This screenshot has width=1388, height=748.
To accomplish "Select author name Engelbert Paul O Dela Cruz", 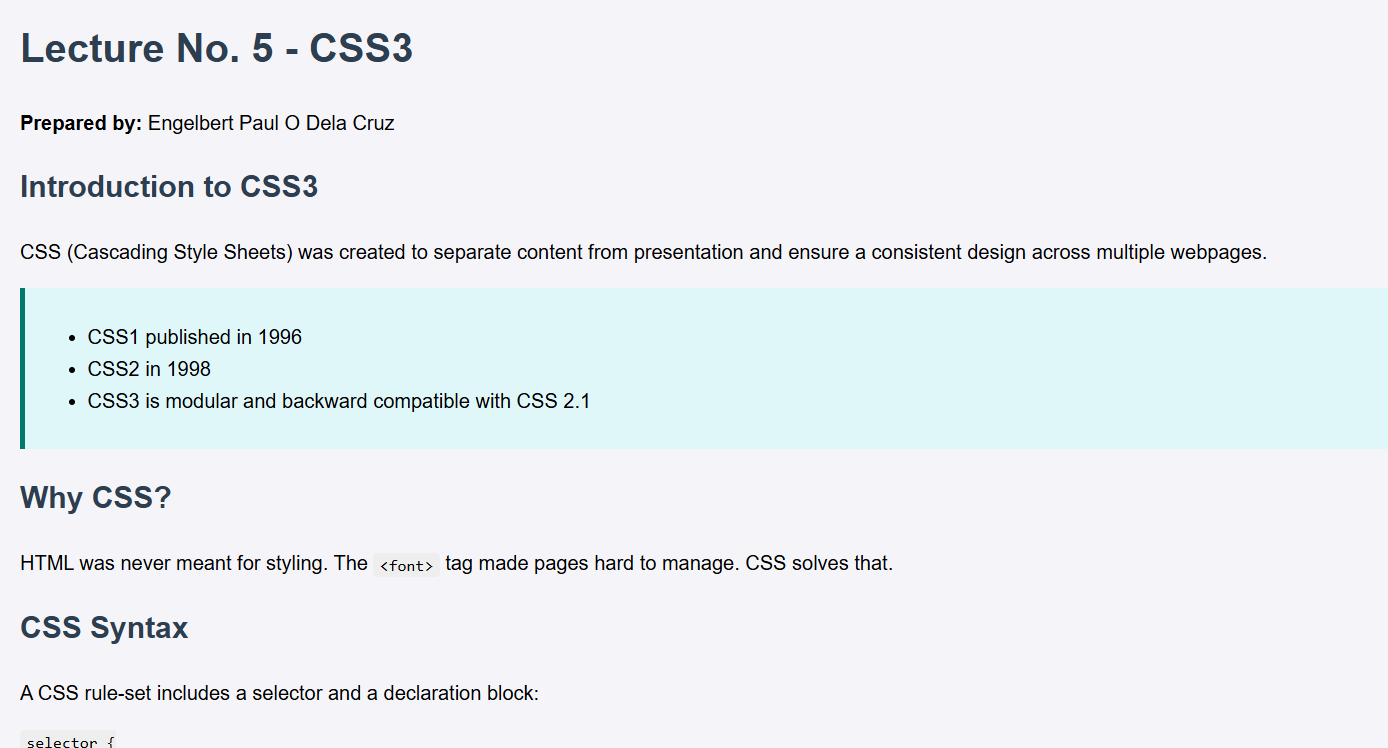I will [x=271, y=124].
